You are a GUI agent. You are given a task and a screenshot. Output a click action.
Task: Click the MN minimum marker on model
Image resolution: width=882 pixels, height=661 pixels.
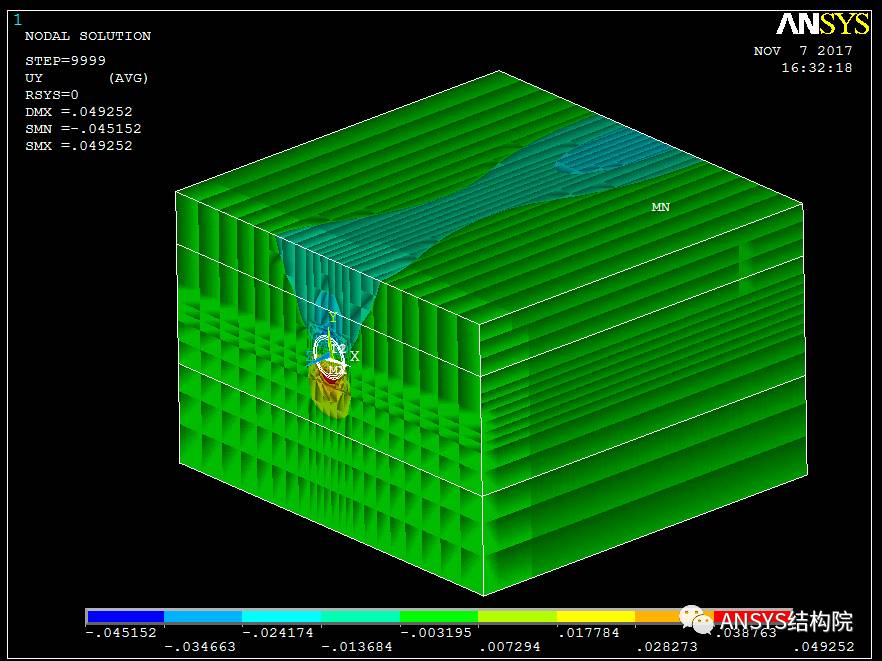pyautogui.click(x=660, y=207)
